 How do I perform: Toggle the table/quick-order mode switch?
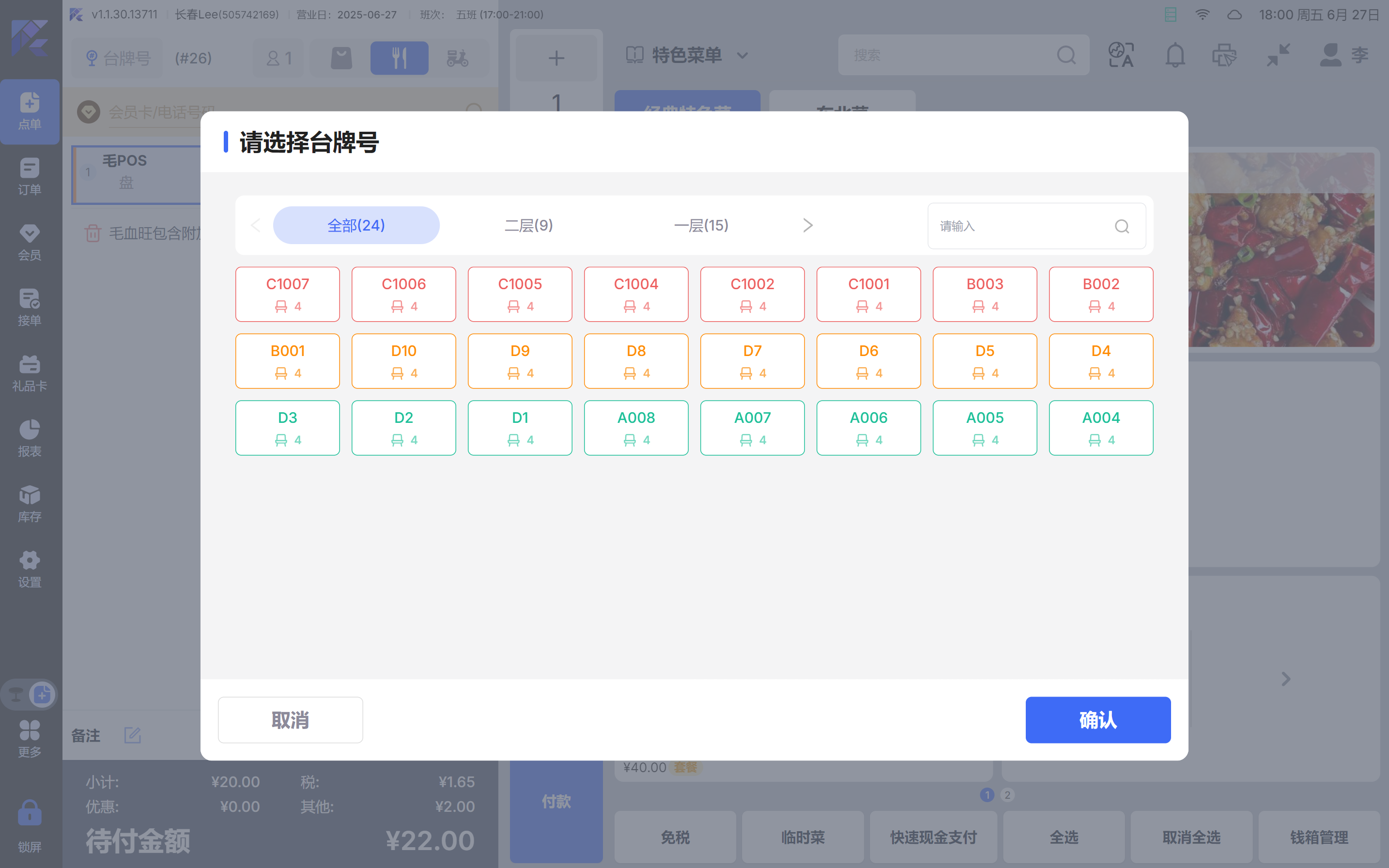coord(29,695)
